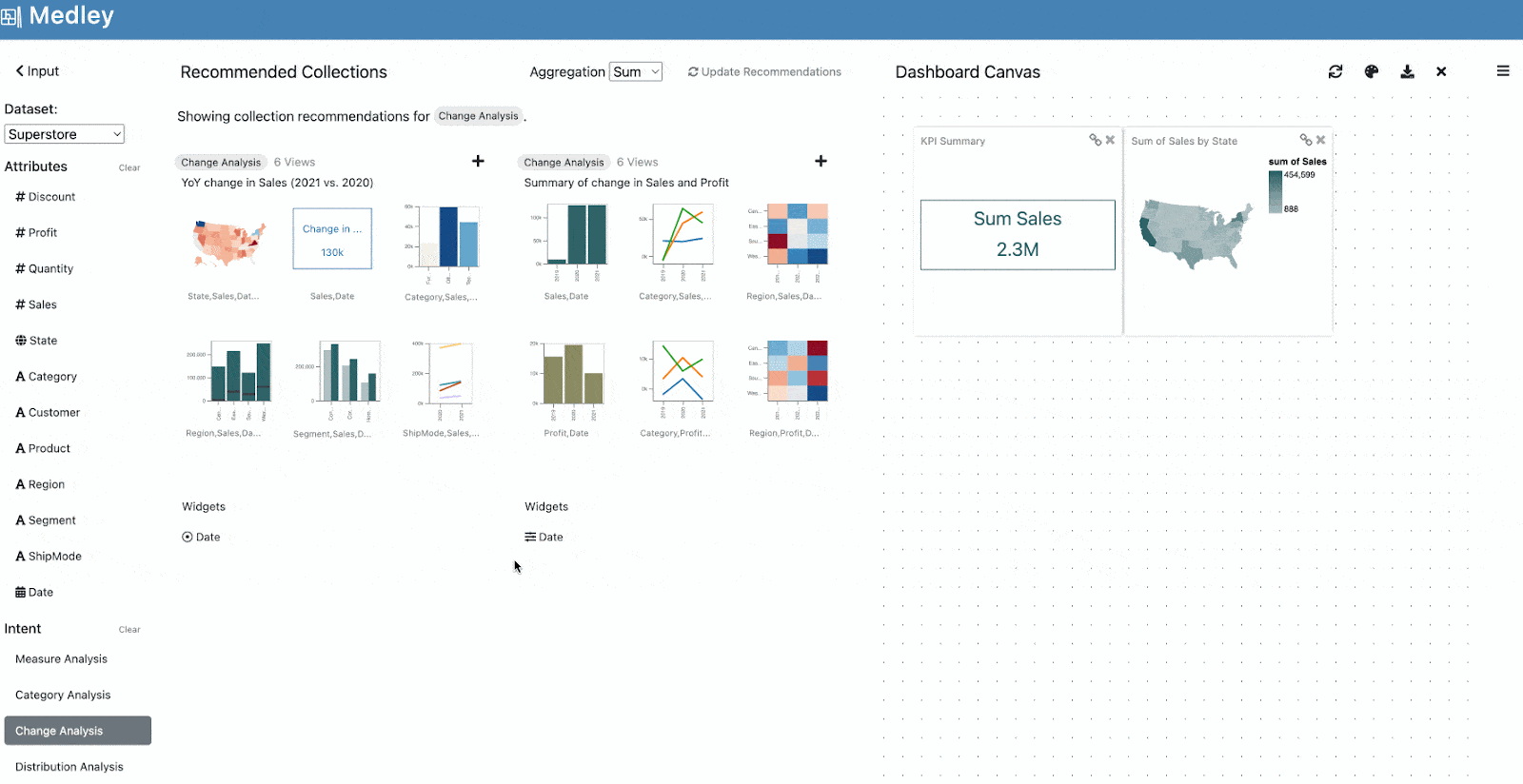This screenshot has height=784, width=1523.
Task: Select the Category attribute
Action: point(46,377)
